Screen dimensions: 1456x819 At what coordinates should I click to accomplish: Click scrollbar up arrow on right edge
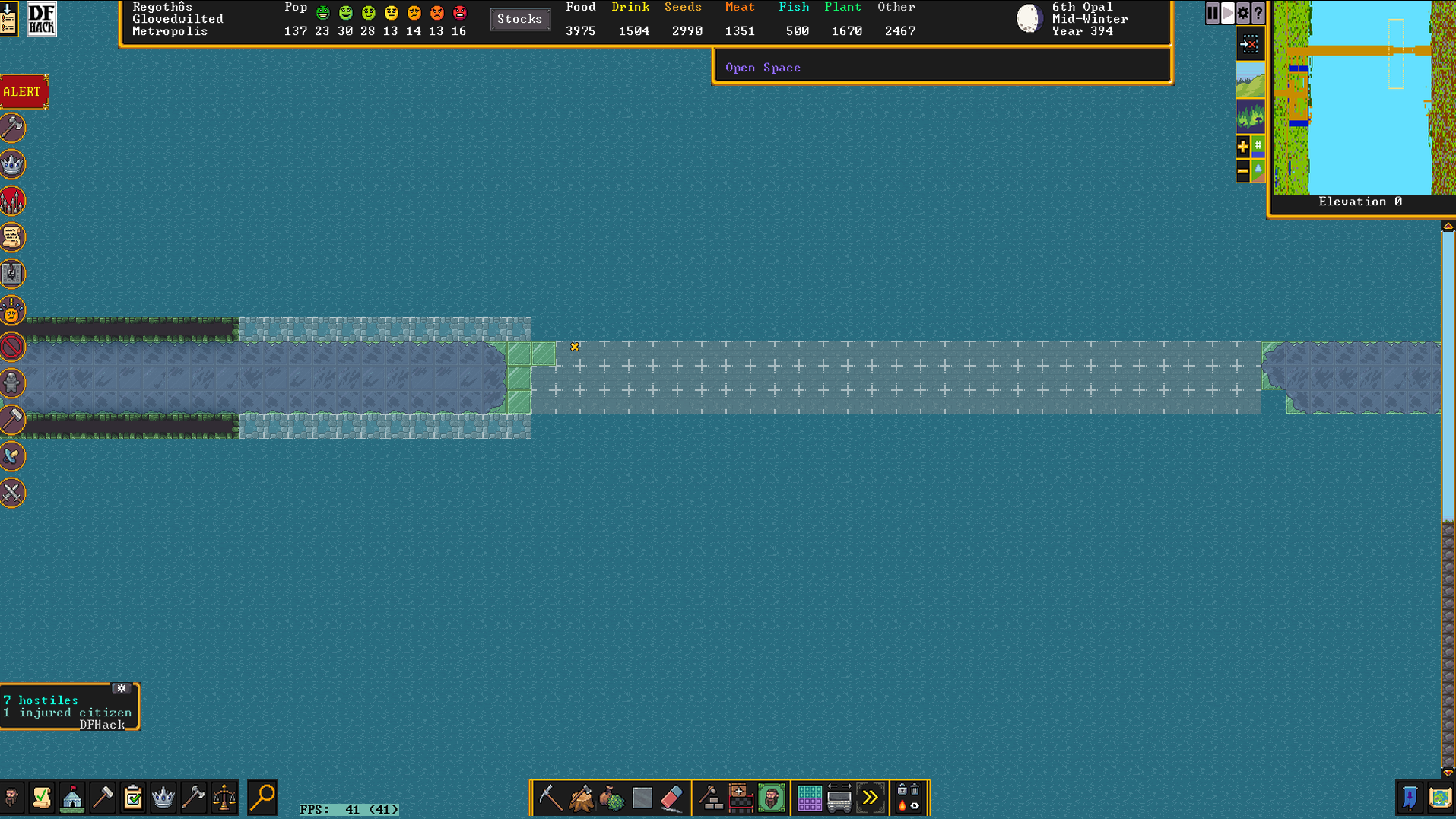pos(1448,227)
